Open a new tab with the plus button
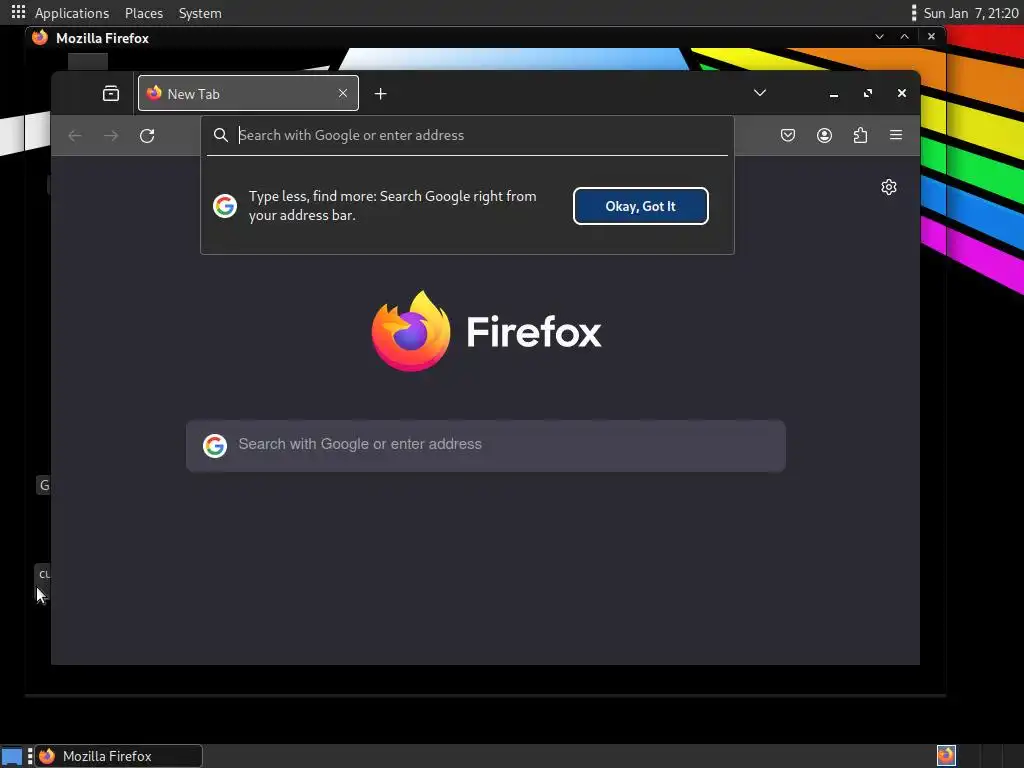Screen dimensions: 1024x768 (x=381, y=94)
